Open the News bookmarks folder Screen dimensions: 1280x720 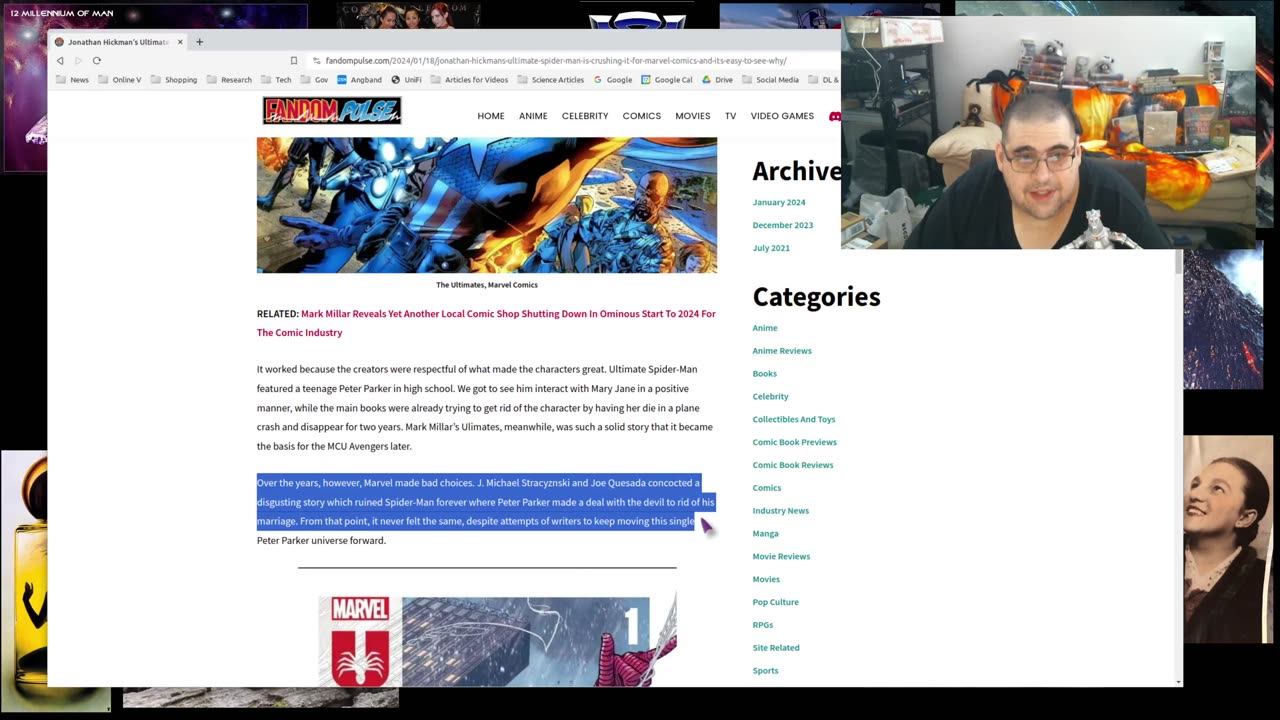click(x=72, y=80)
